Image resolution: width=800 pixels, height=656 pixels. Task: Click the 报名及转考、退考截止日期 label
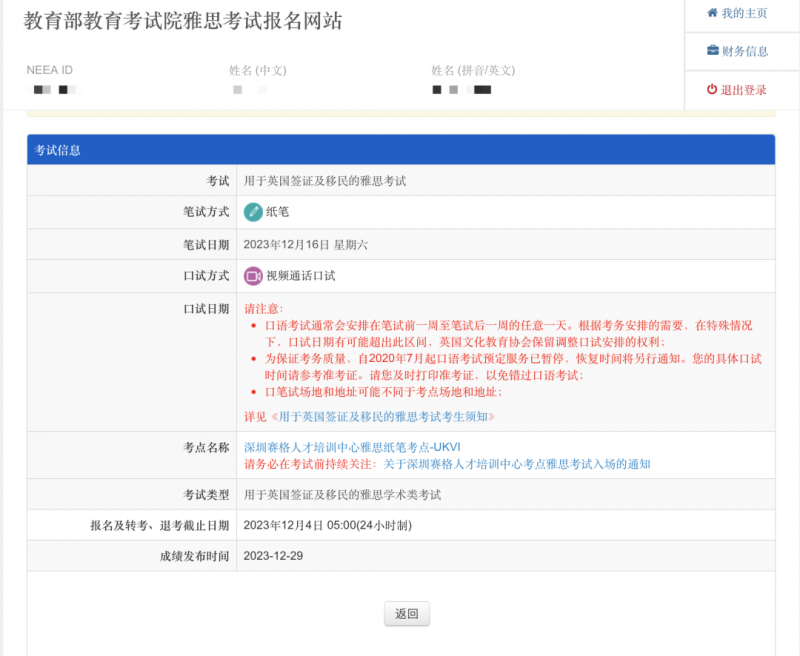pos(160,525)
